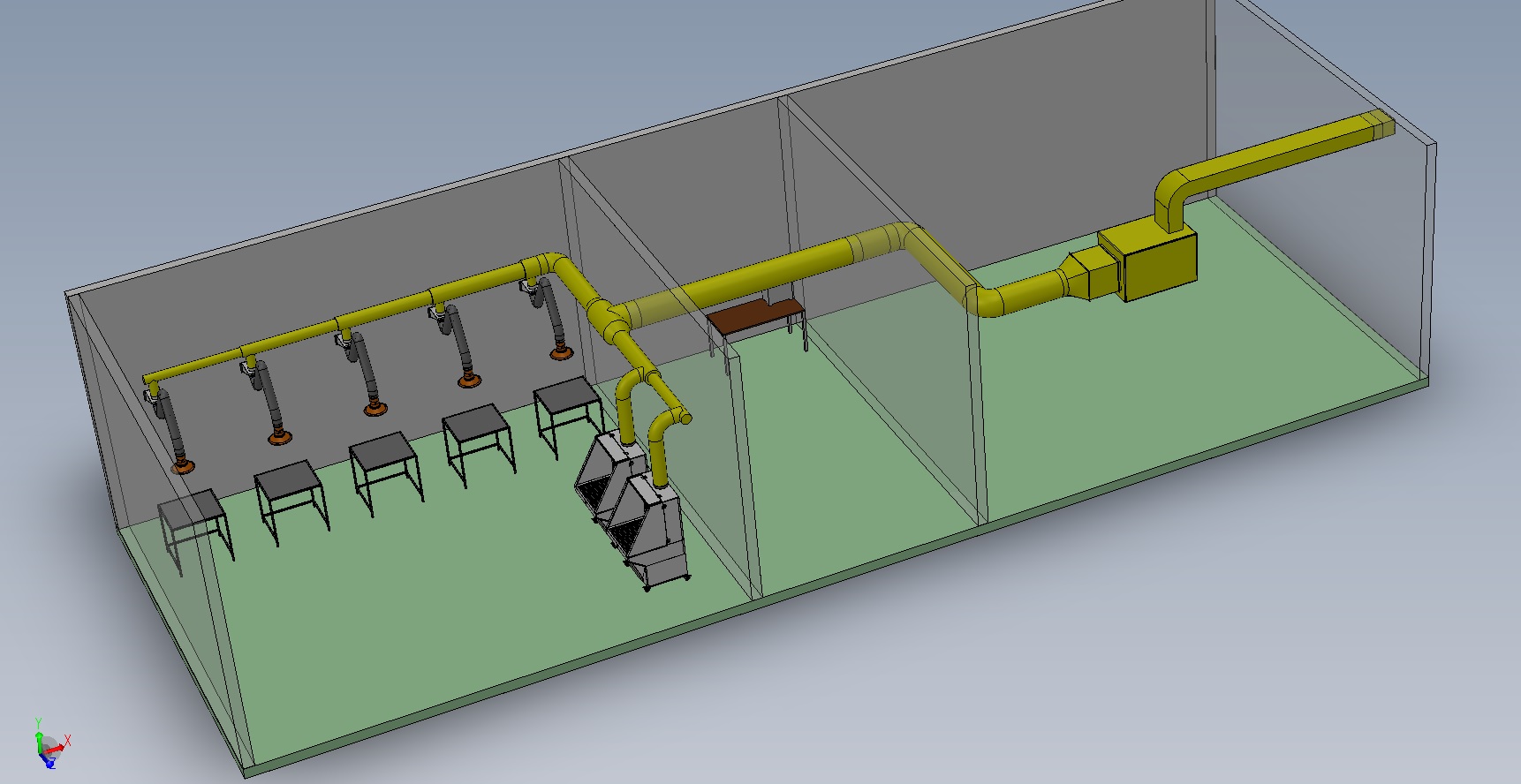
Task: Click the second gray work table from the left
Action: (x=290, y=481)
